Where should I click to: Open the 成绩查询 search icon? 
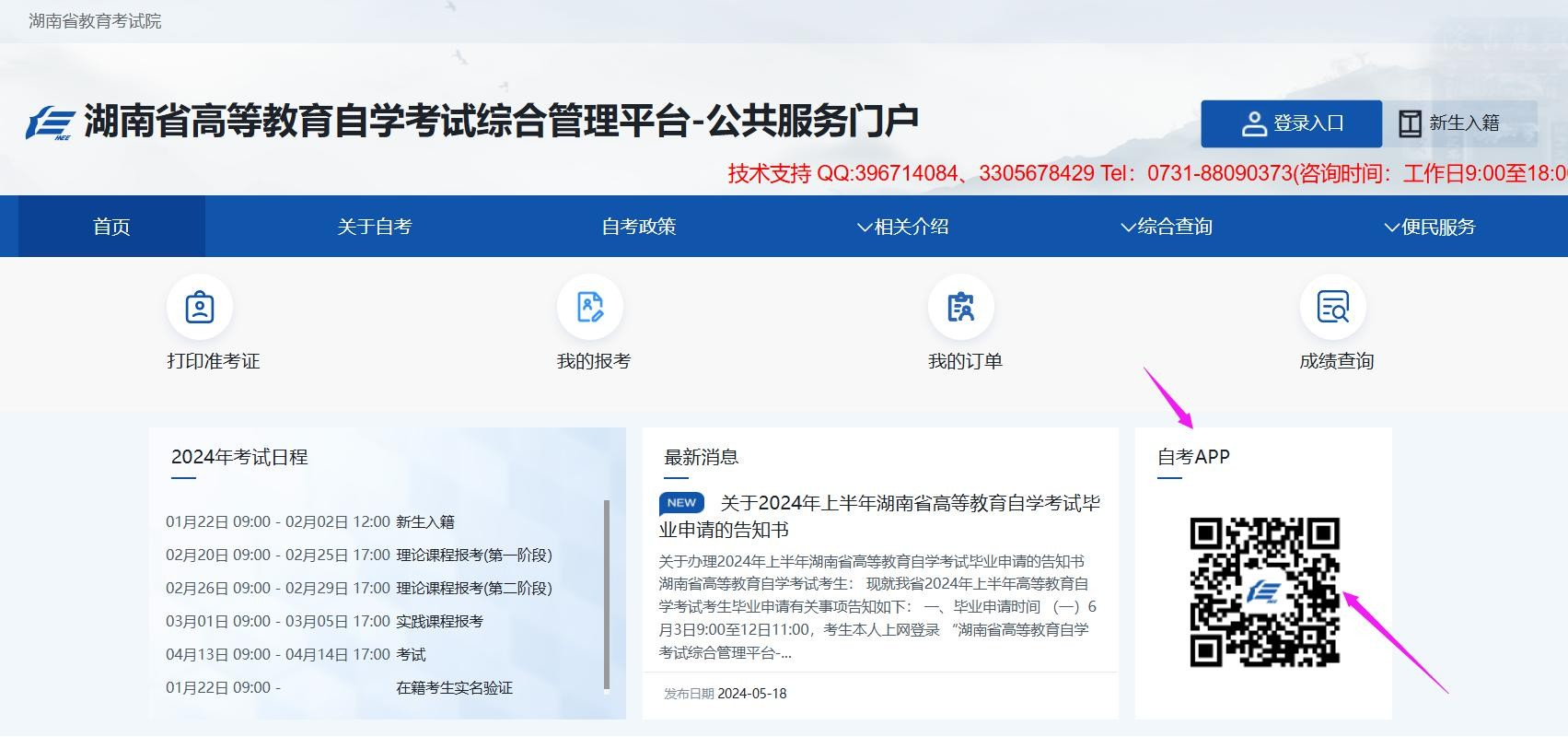point(1332,308)
